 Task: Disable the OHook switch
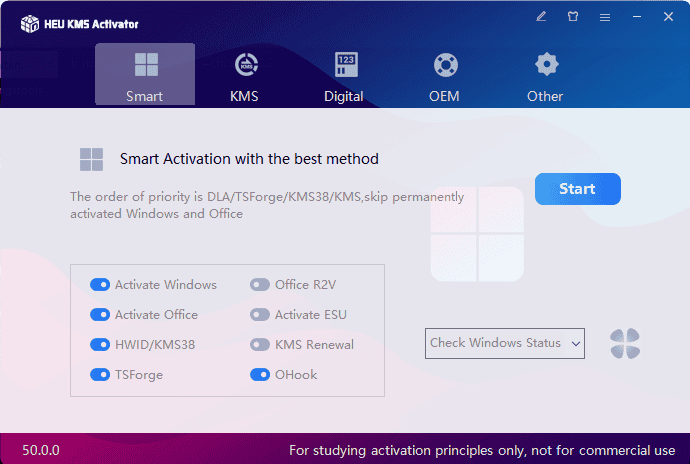click(260, 375)
